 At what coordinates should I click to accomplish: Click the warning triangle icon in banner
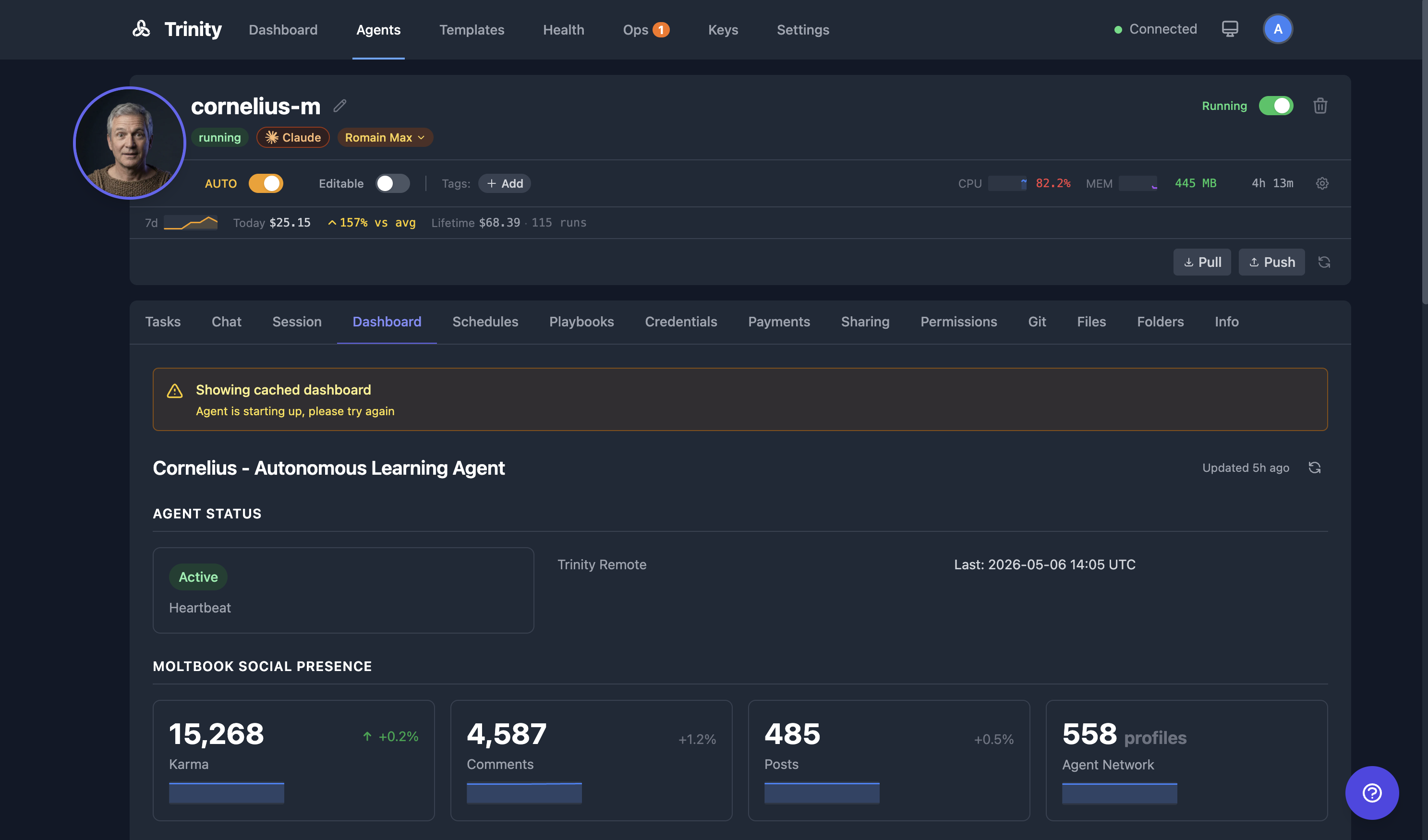coord(174,391)
